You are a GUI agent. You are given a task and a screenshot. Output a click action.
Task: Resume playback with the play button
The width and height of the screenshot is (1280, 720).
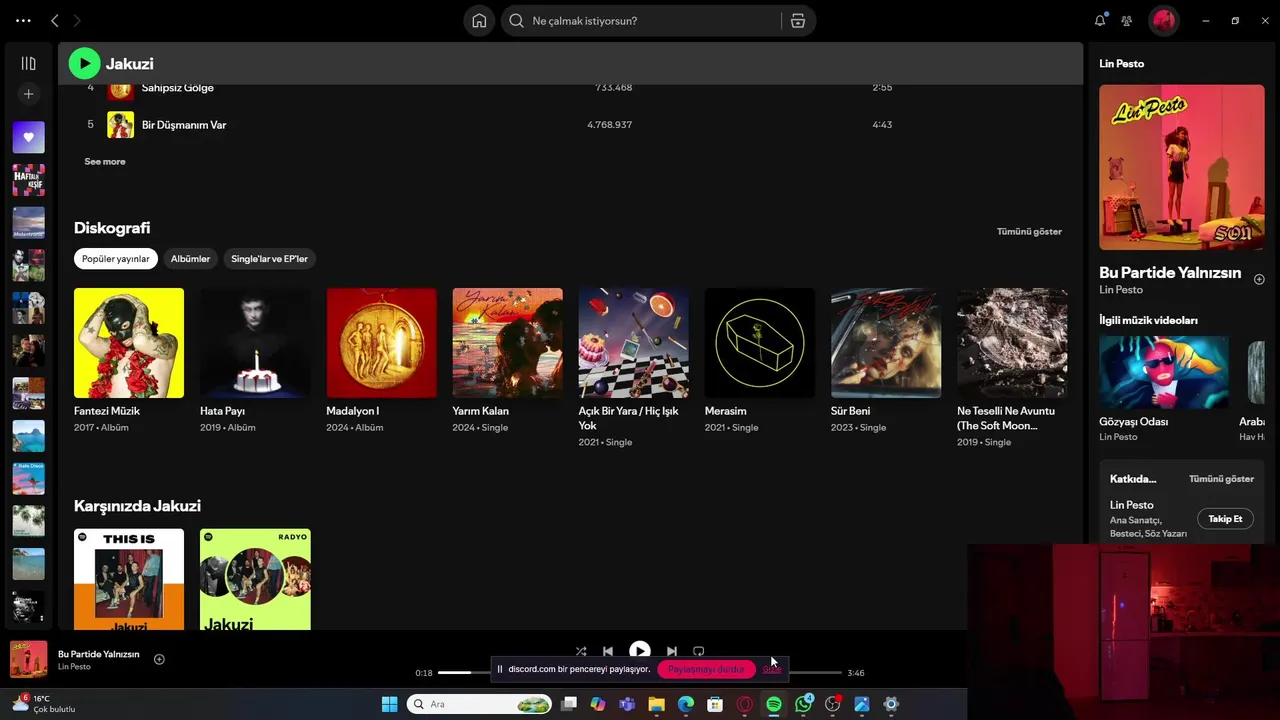639,651
